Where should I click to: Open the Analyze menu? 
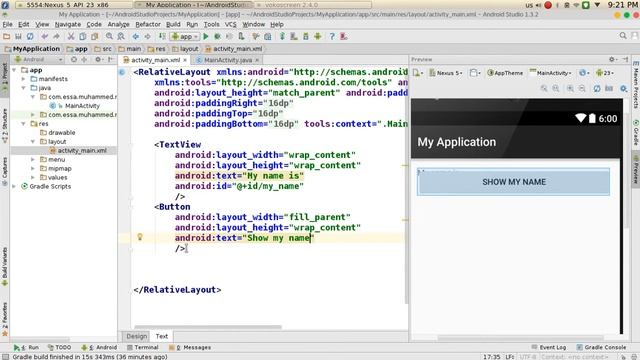pyautogui.click(x=118, y=24)
